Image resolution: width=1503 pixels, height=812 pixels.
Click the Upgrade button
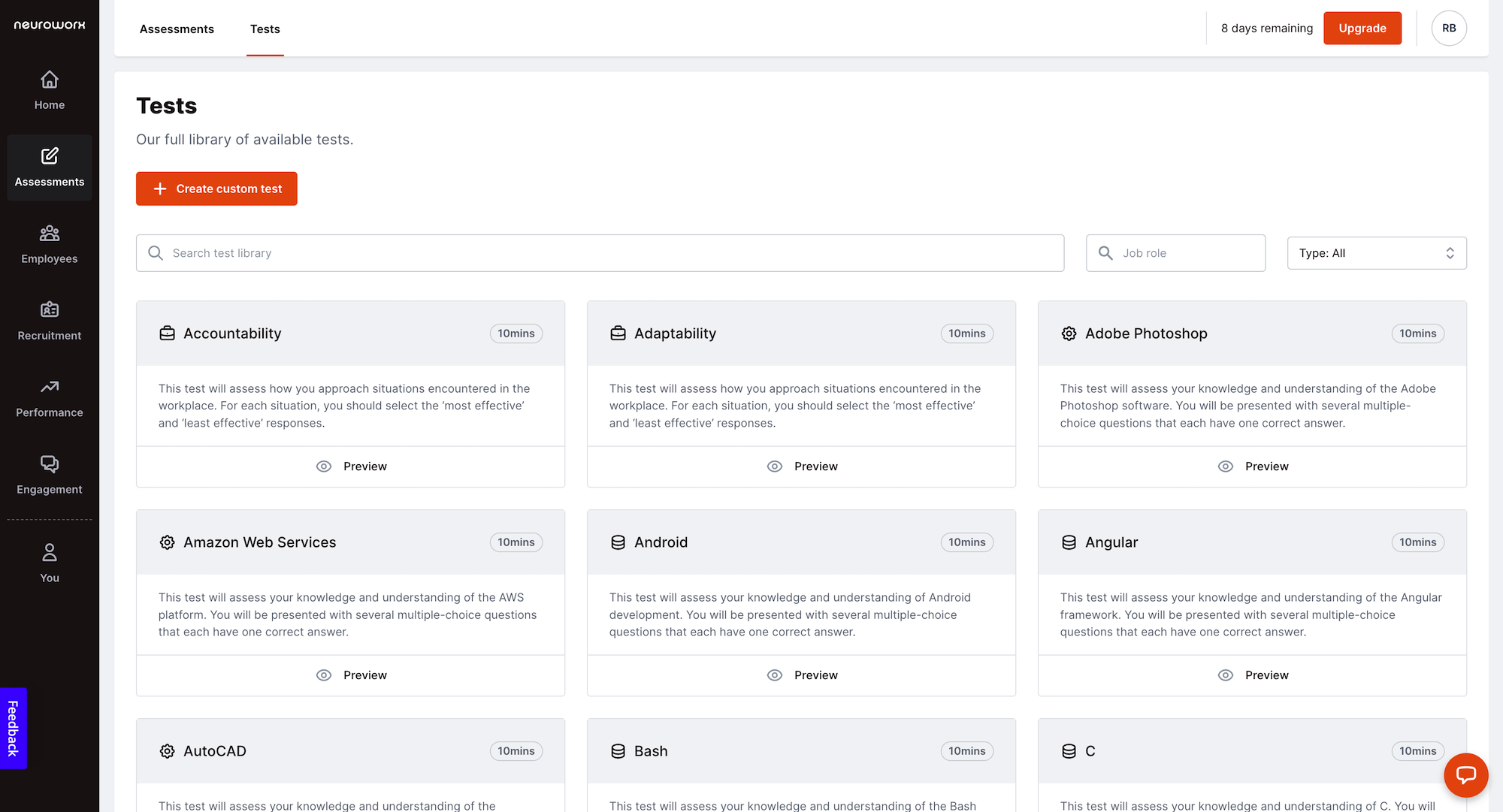(1362, 28)
